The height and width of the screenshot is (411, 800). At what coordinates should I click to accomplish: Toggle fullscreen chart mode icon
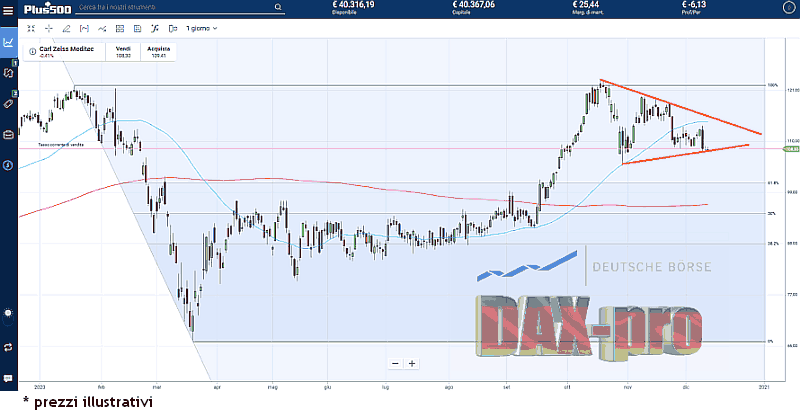point(31,29)
